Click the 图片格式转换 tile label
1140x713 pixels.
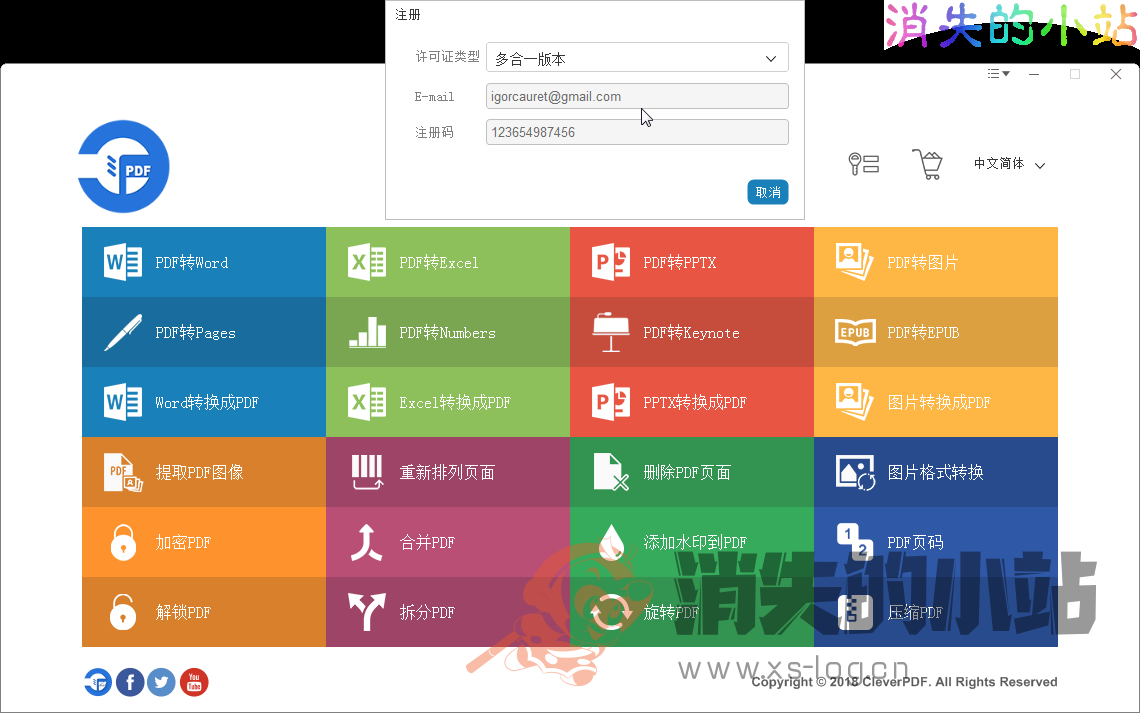click(936, 472)
